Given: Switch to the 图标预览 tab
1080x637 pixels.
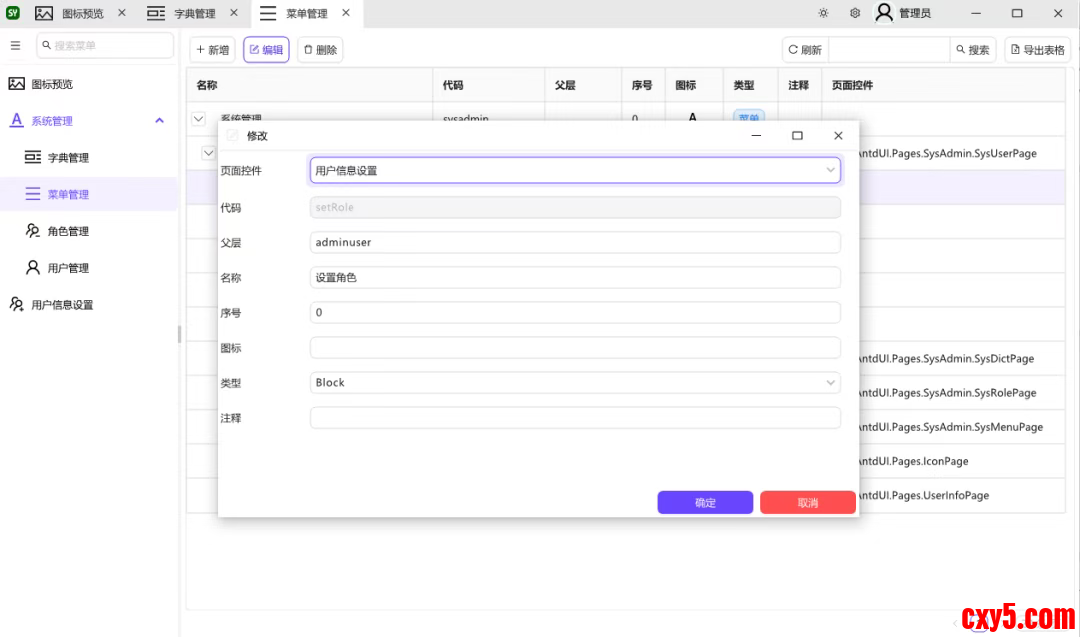Looking at the screenshot, I should [x=81, y=14].
